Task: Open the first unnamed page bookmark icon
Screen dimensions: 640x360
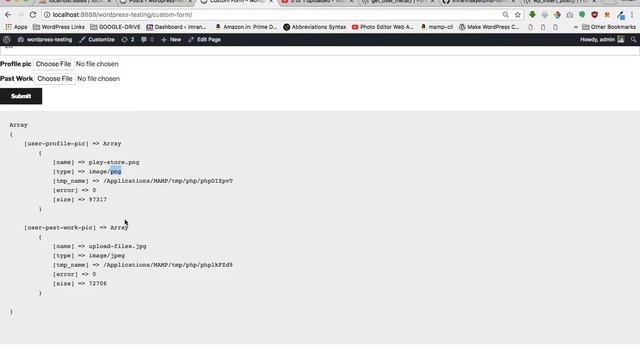Action: pyautogui.click(x=531, y=27)
